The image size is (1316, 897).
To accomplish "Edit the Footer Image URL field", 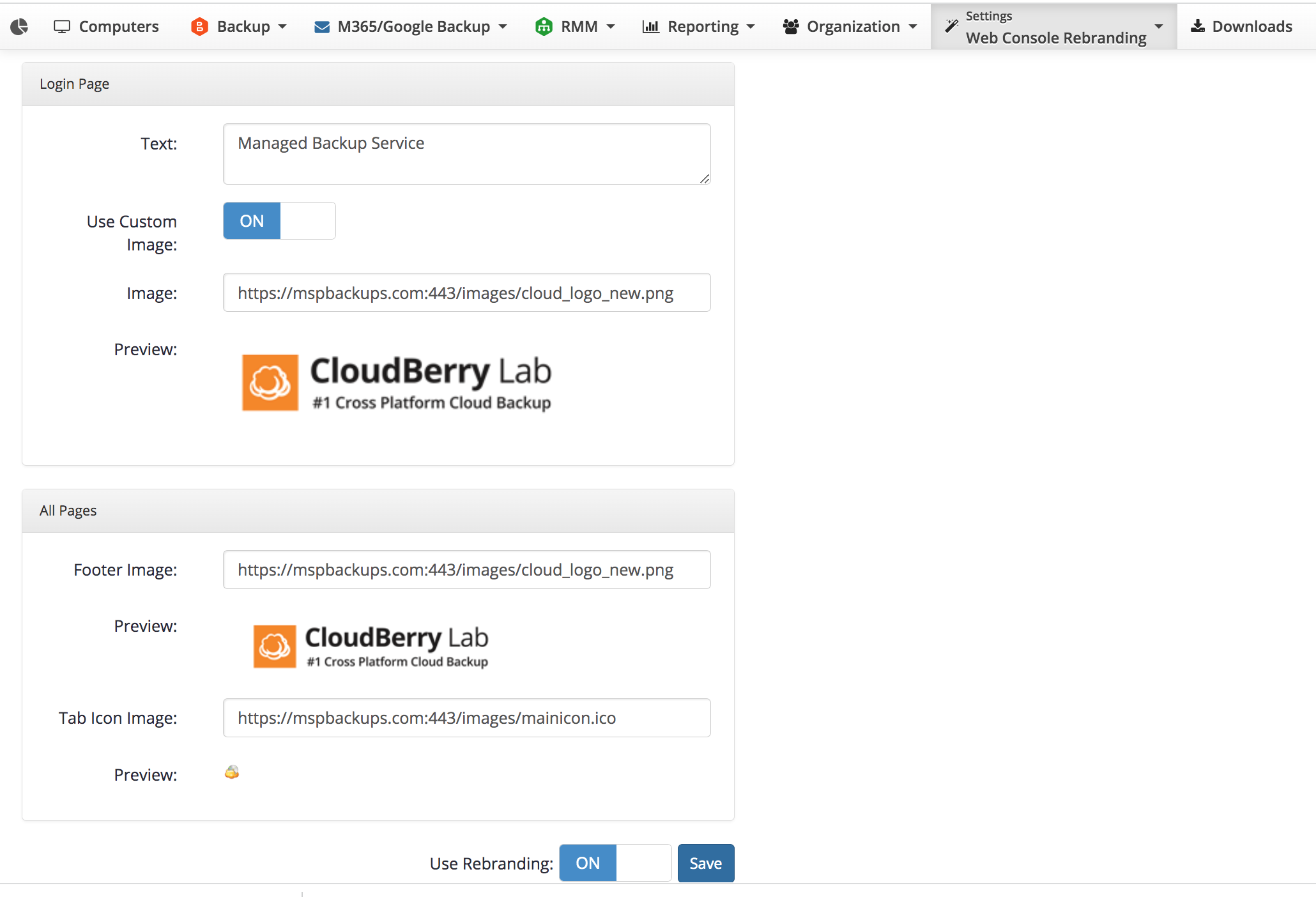I will click(x=467, y=569).
